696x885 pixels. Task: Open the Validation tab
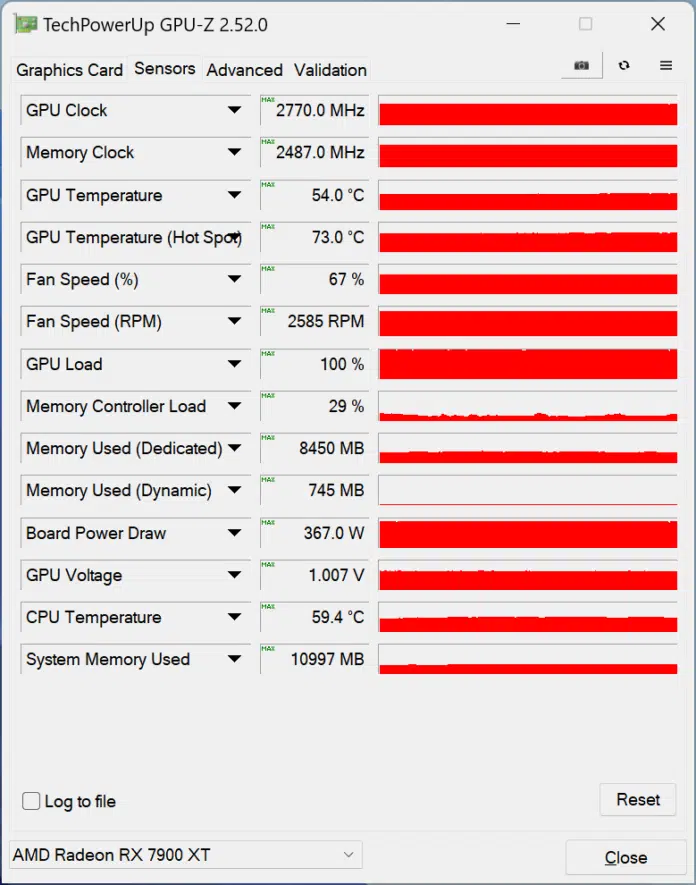click(x=330, y=70)
